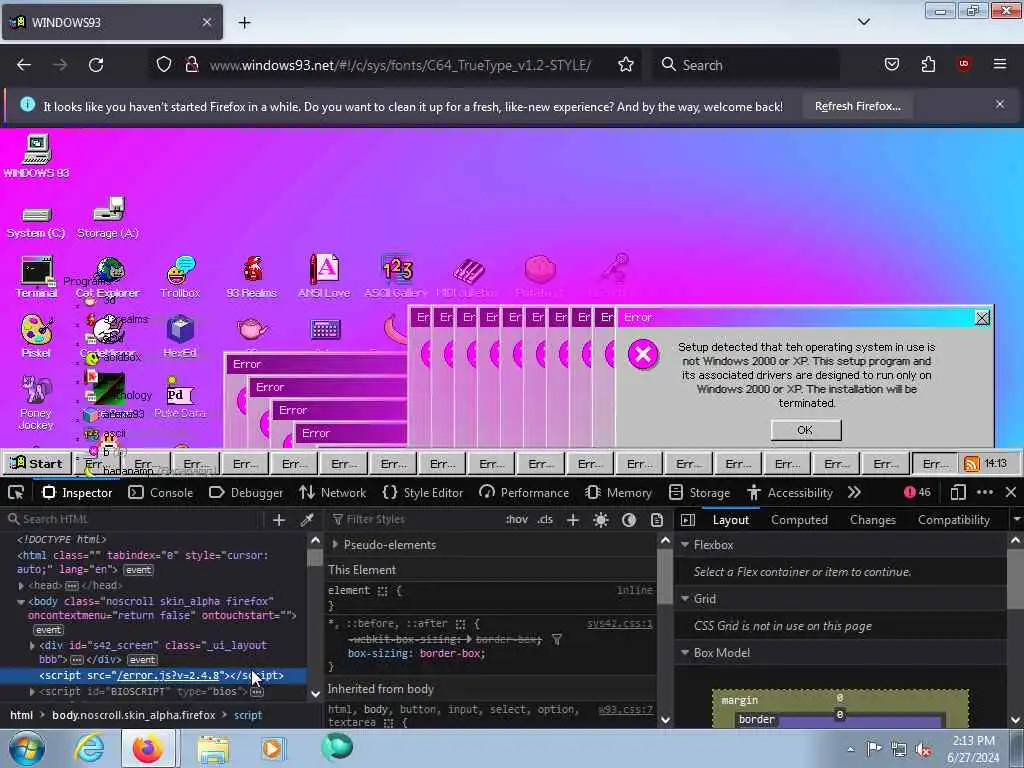This screenshot has width=1024, height=768.
Task: Expand the s42_screen div node
Action: pyautogui.click(x=32, y=645)
